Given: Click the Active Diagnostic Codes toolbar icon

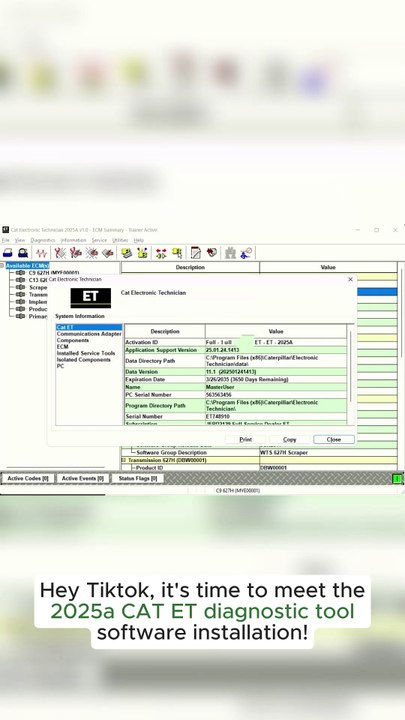Looking at the screenshot, I should point(60,253).
